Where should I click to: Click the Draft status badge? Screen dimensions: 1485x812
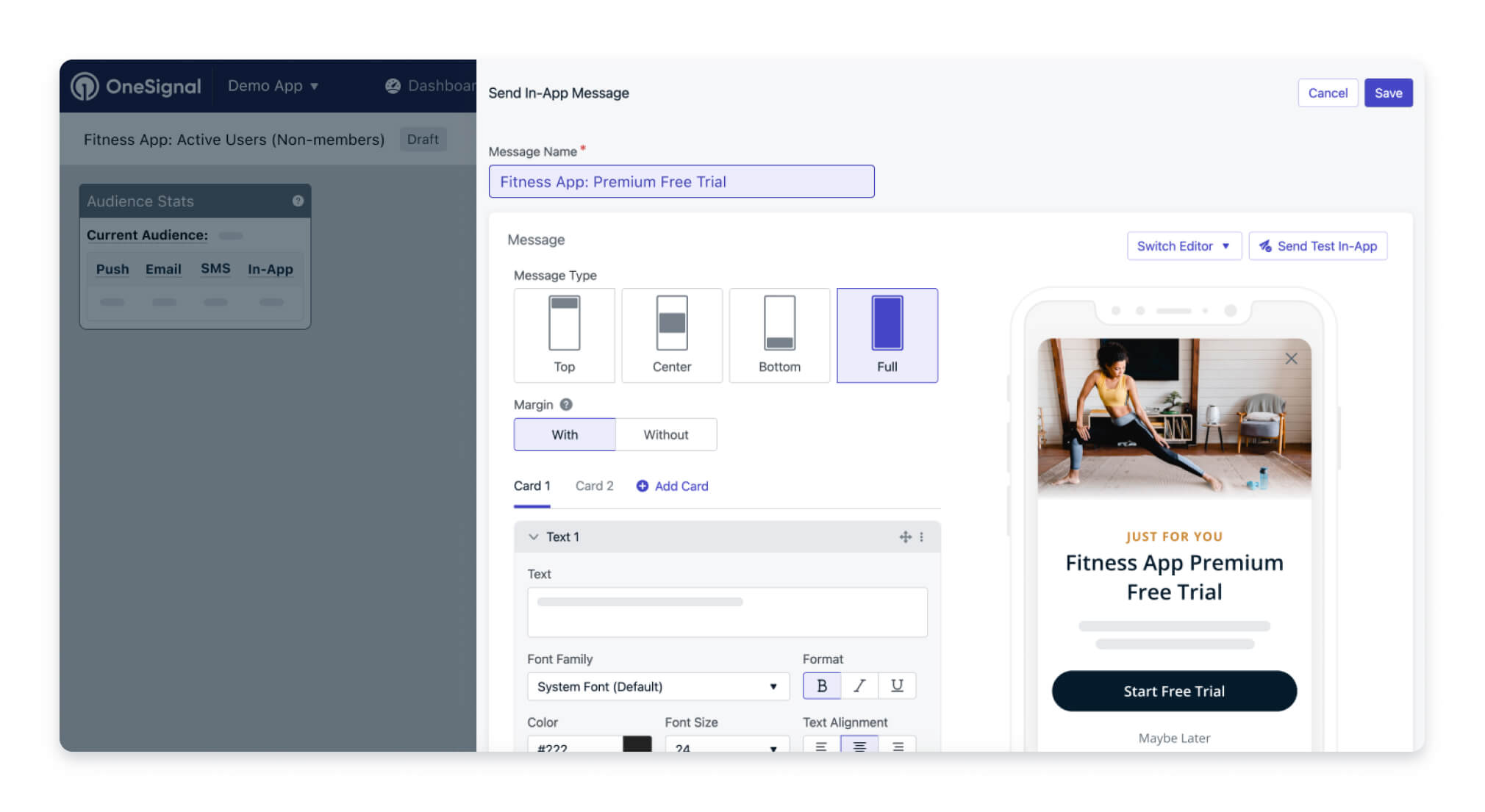pyautogui.click(x=423, y=140)
